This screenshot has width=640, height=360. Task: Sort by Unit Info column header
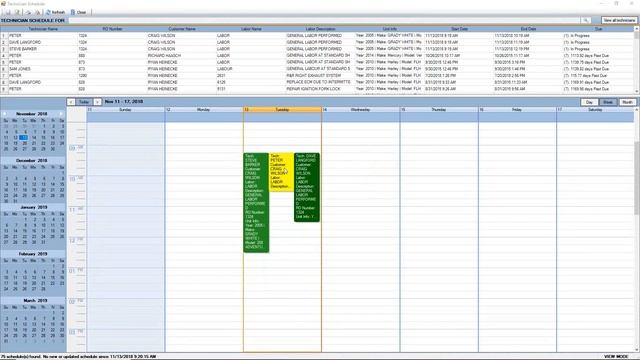click(x=390, y=29)
